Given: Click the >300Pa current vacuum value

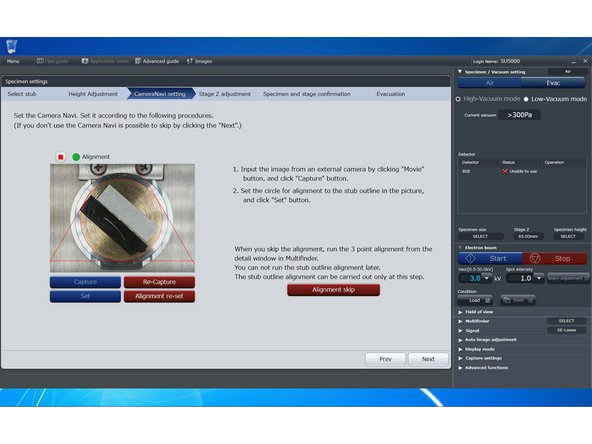Looking at the screenshot, I should [519, 115].
